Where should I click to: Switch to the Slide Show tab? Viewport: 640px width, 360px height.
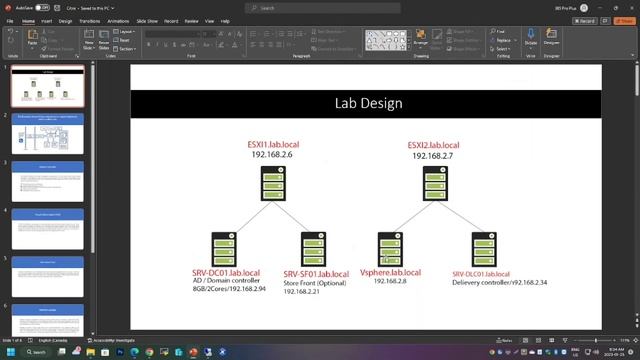[147, 21]
